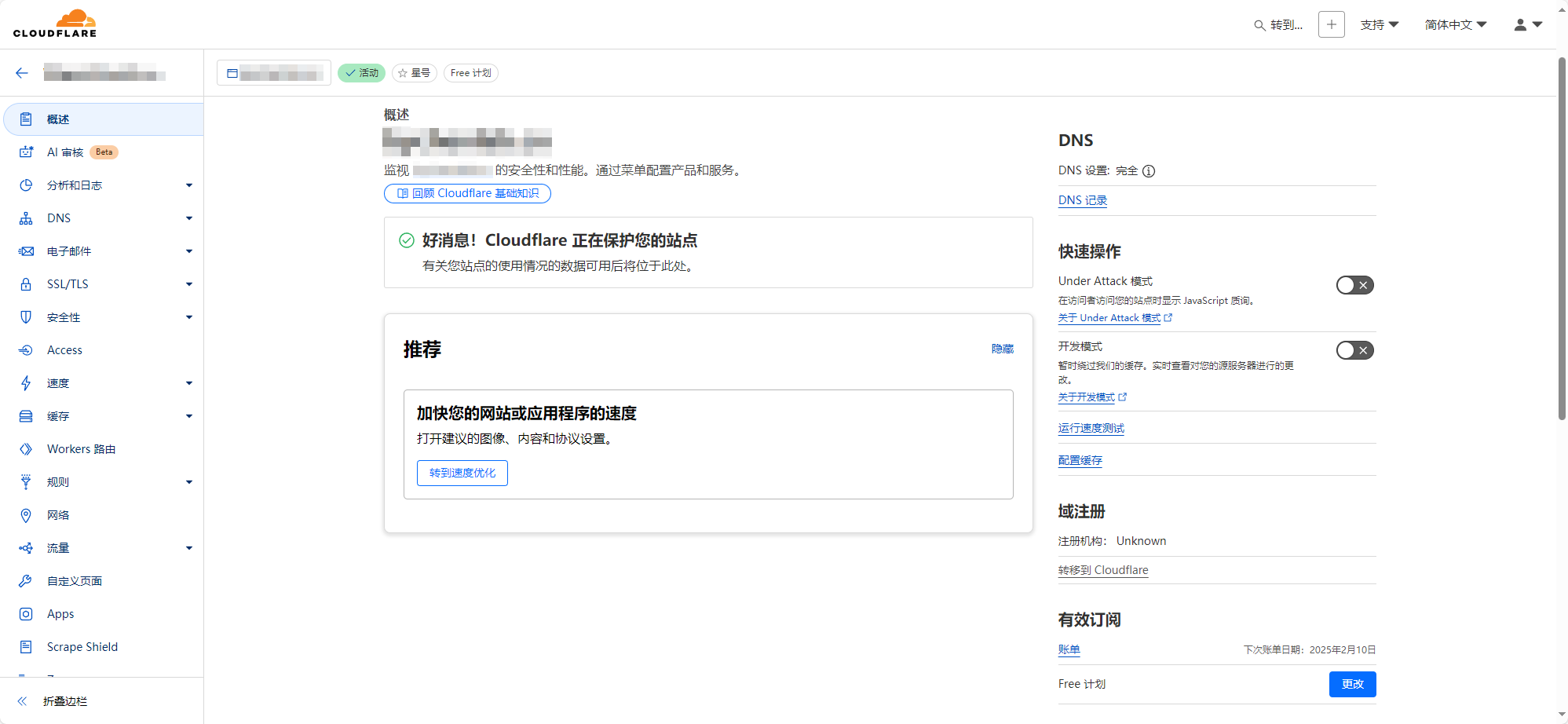The image size is (1568, 724).
Task: Click the 规则 filter icon
Action: (x=26, y=482)
